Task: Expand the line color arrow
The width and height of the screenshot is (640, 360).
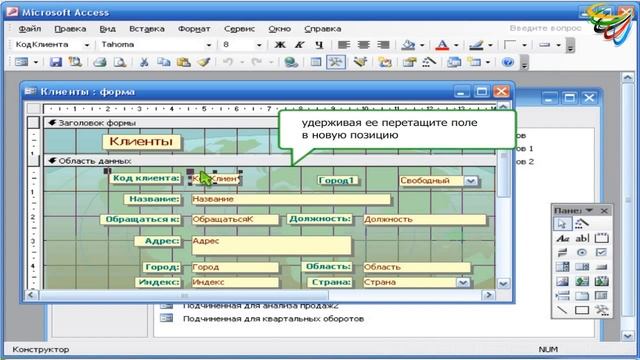Action: point(491,45)
